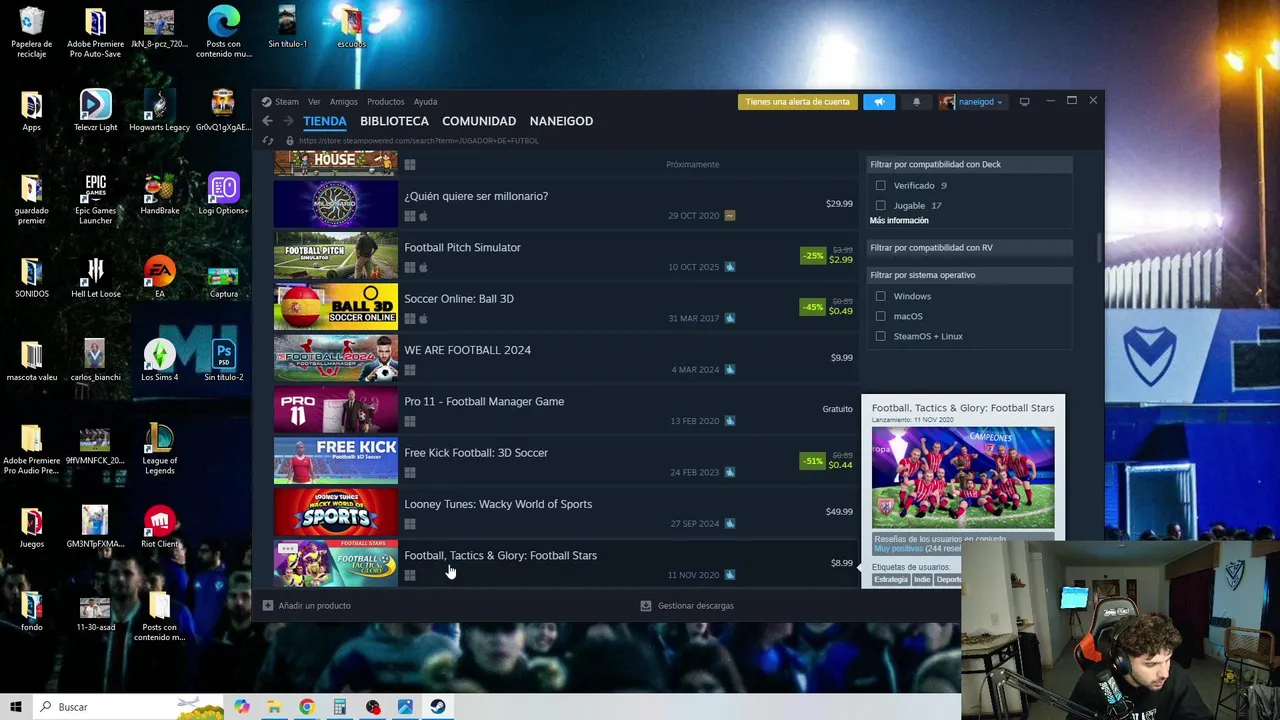
Task: Open Google Chrome from the taskbar
Action: point(306,707)
